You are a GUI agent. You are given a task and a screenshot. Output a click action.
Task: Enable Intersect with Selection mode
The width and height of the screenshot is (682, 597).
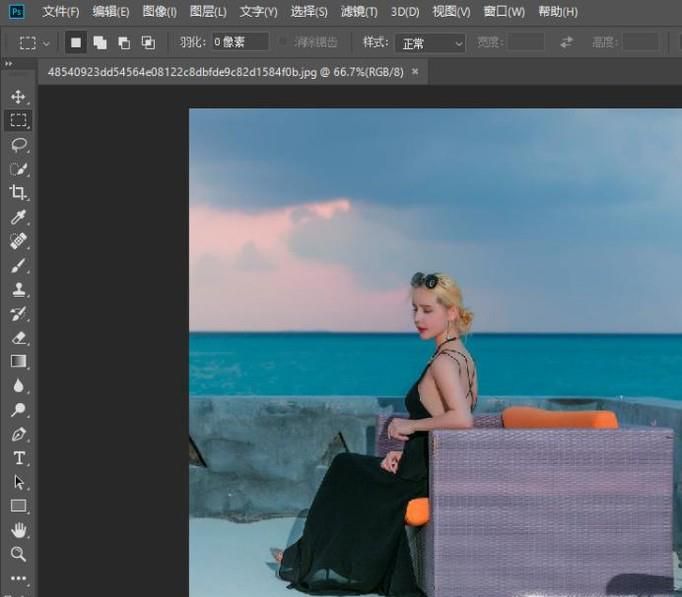pyautogui.click(x=148, y=43)
